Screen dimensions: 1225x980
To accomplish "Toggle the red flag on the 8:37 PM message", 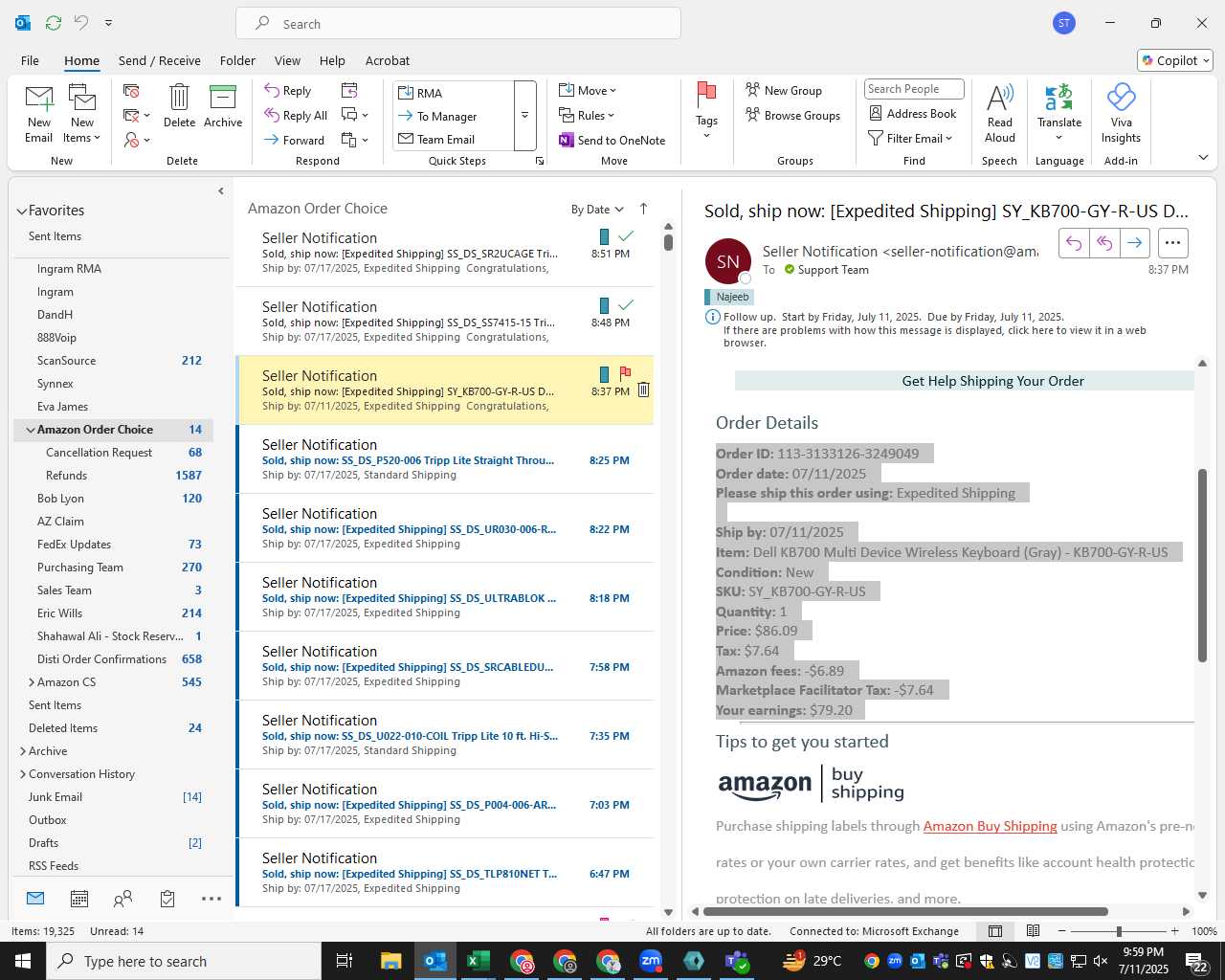I will (625, 373).
